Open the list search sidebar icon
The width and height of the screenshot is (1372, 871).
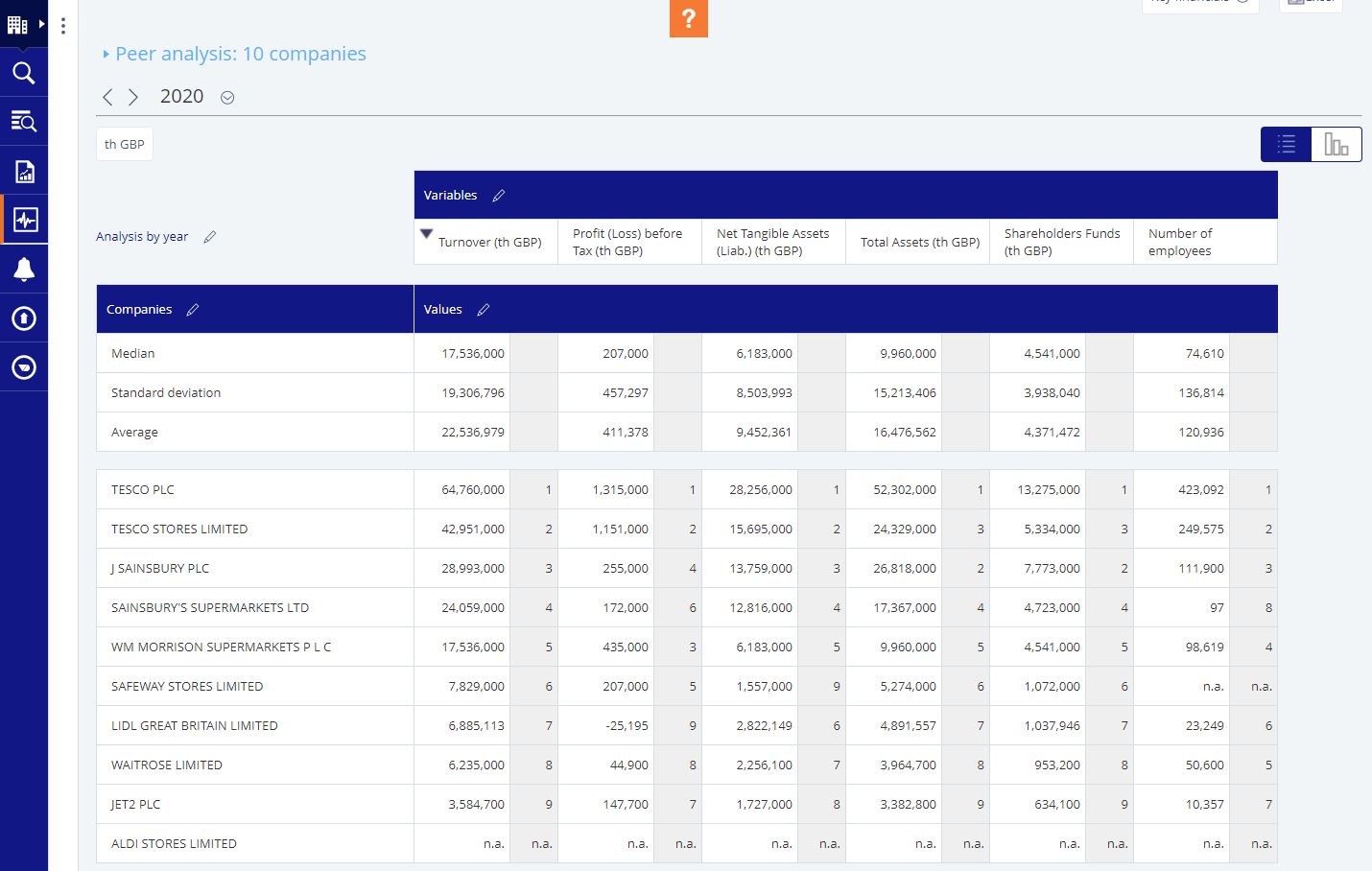pos(23,121)
